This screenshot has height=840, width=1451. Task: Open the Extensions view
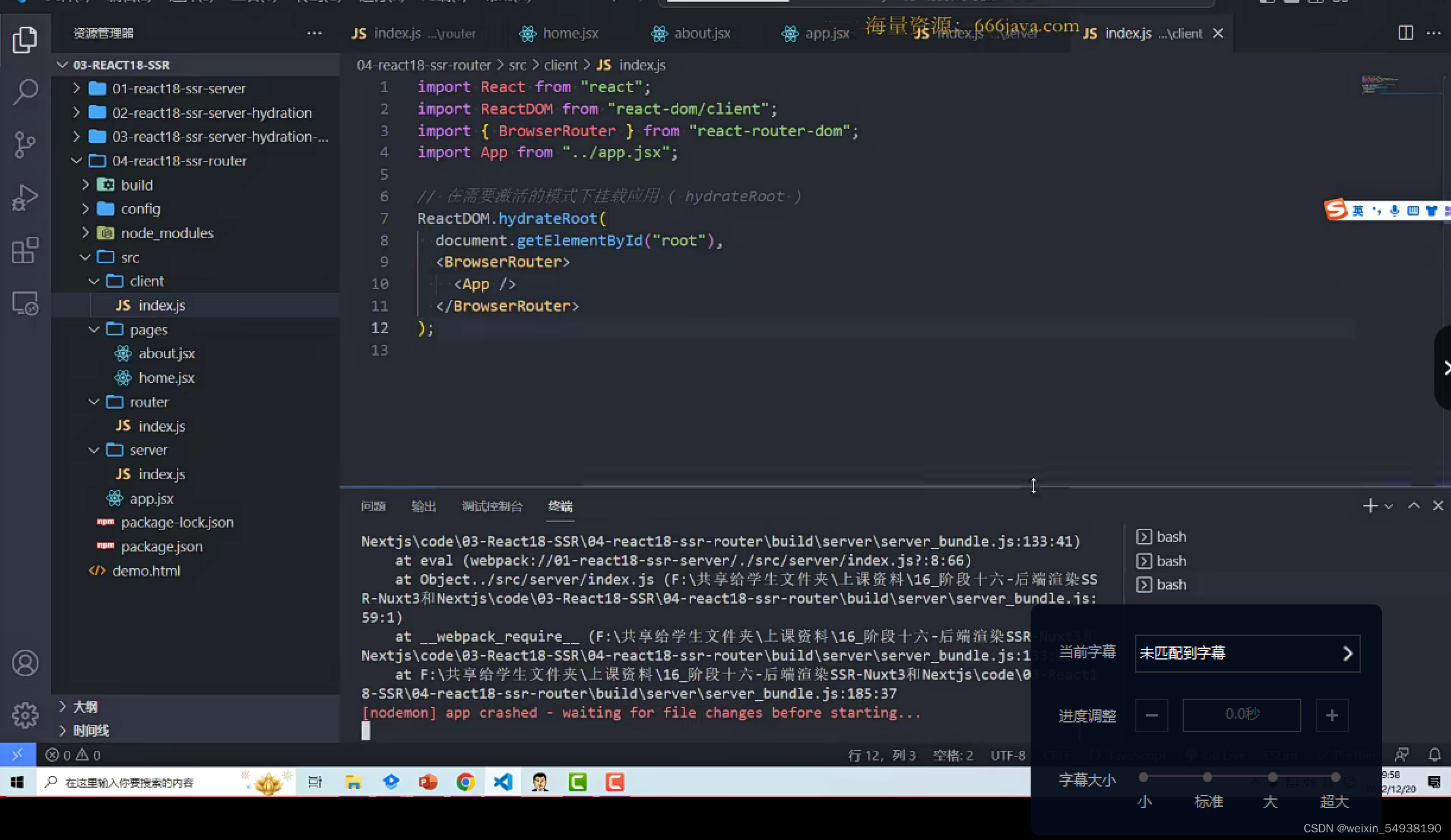point(25,251)
